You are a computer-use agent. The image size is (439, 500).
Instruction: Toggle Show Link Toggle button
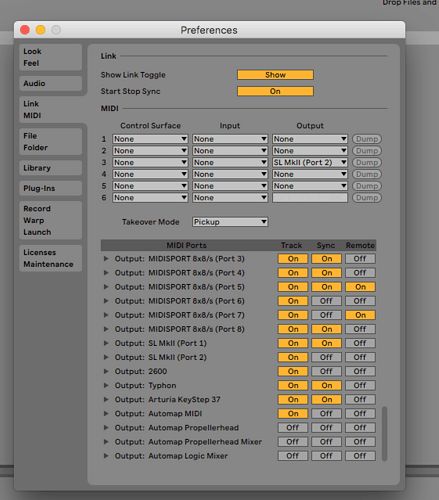[x=275, y=75]
